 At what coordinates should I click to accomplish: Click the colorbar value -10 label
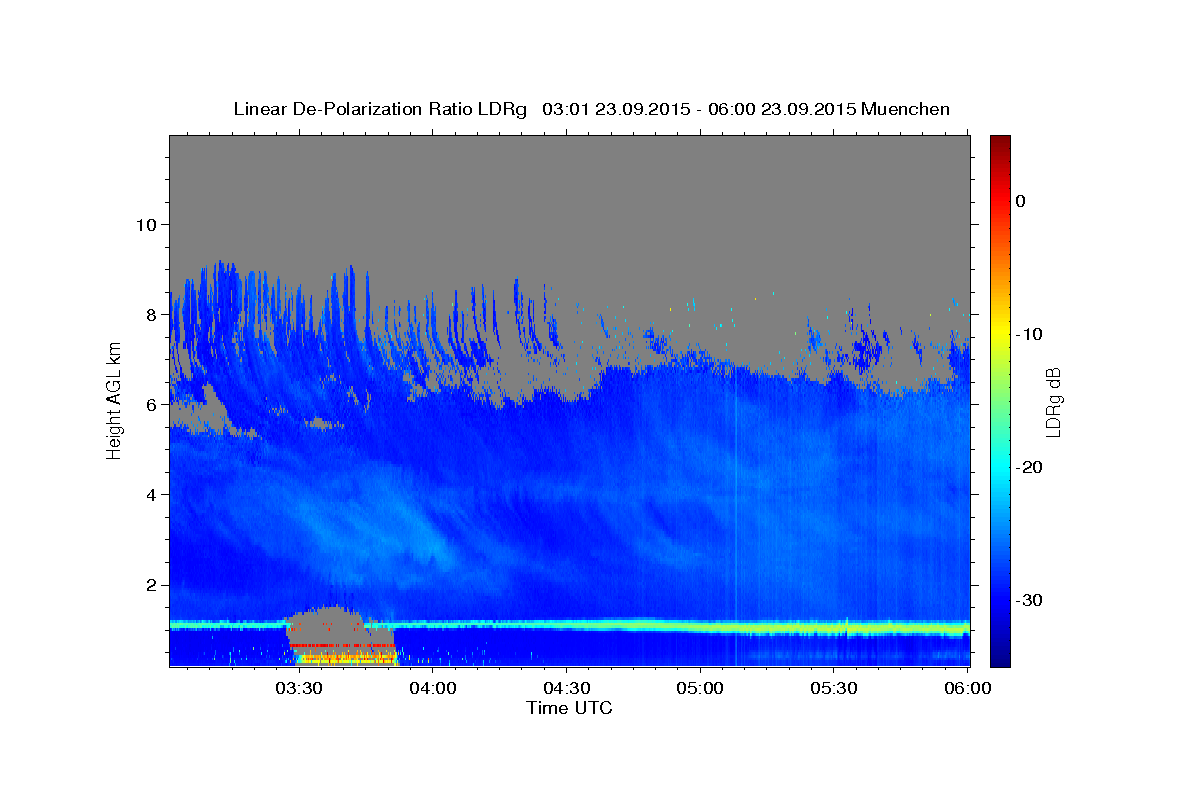(x=1029, y=334)
